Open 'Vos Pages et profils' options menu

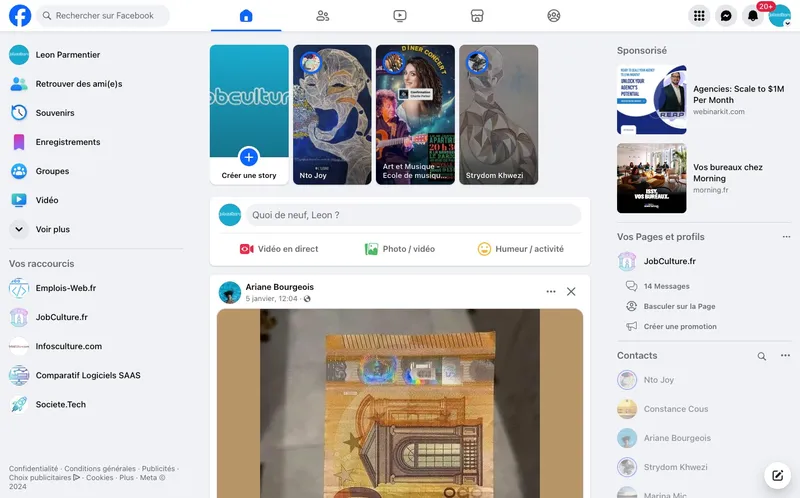point(785,237)
